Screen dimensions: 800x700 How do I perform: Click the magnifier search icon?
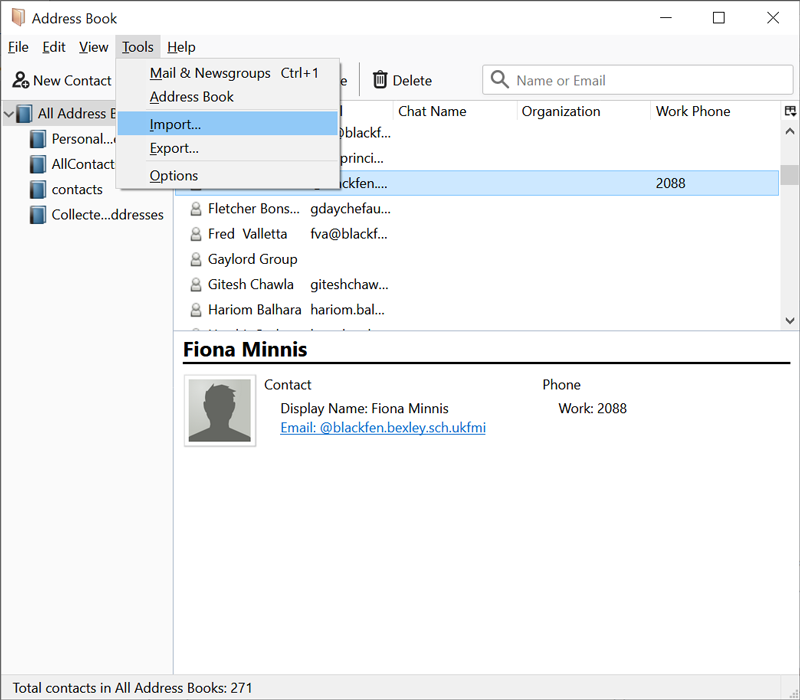coord(499,80)
